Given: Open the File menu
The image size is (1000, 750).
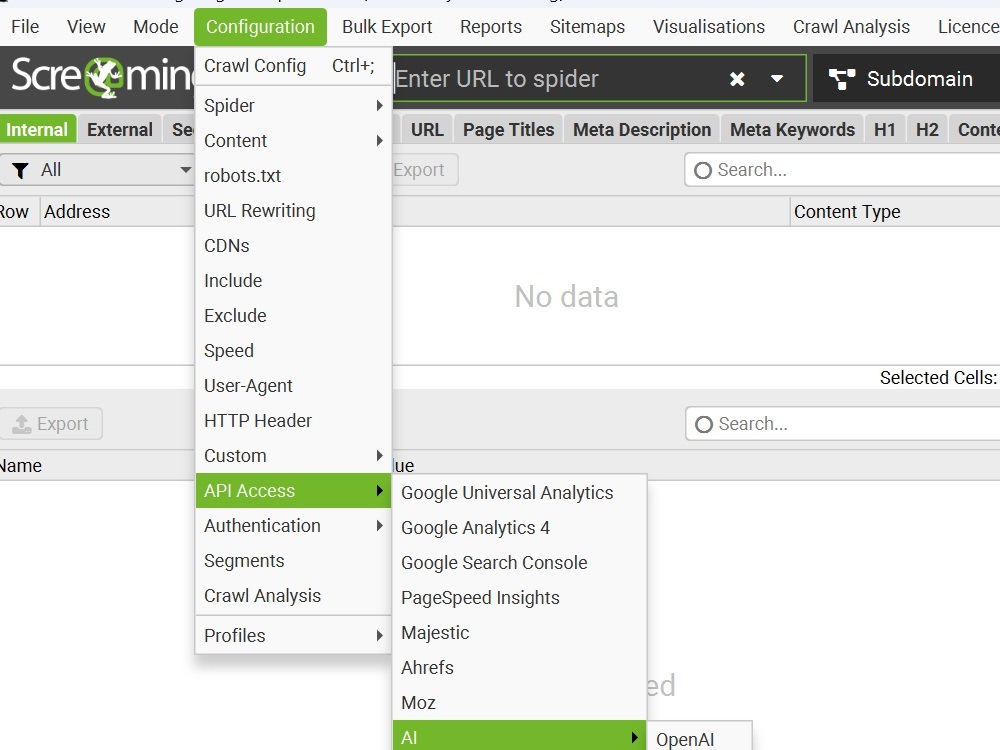Looking at the screenshot, I should click(x=25, y=27).
